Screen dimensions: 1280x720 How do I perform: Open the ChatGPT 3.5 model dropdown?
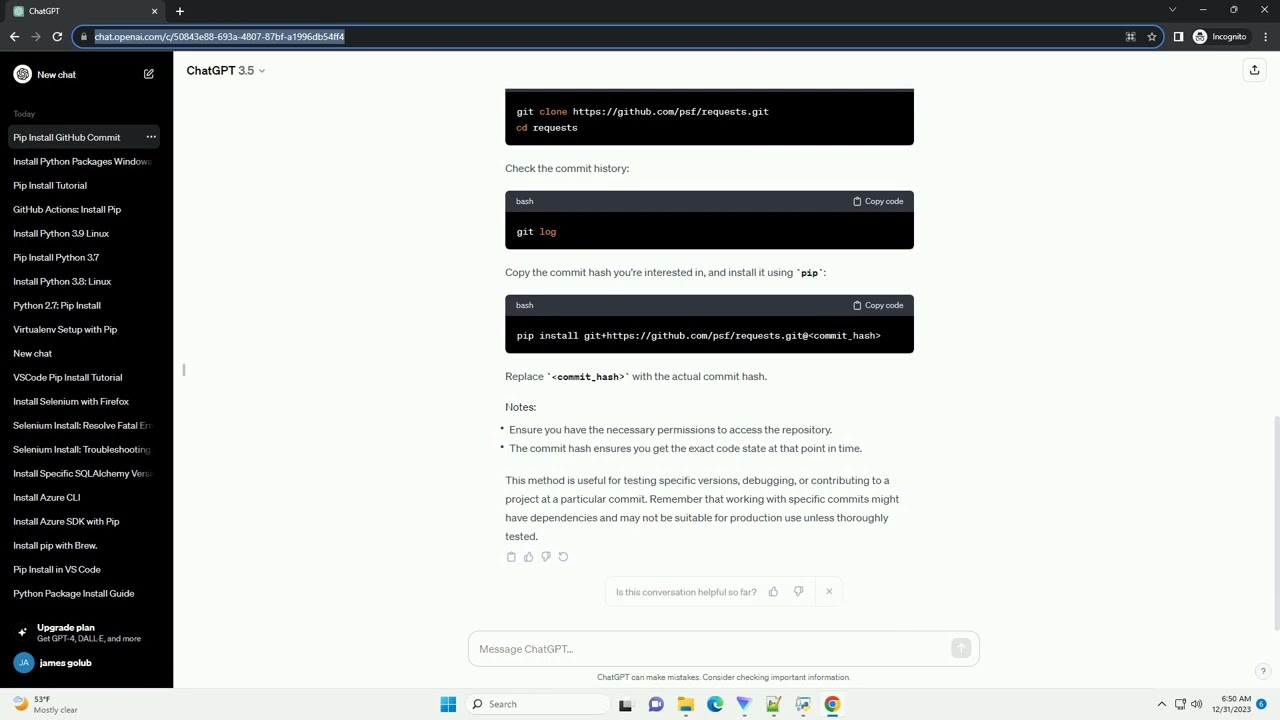point(226,70)
